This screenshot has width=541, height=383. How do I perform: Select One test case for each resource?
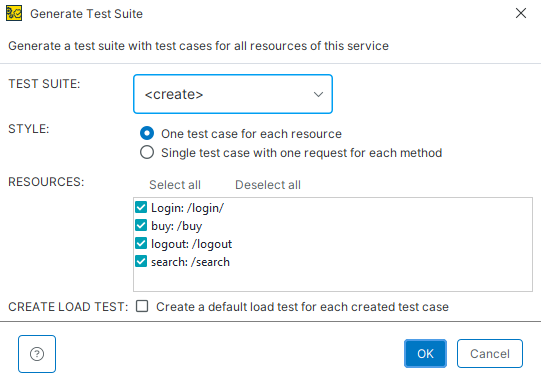click(x=147, y=133)
